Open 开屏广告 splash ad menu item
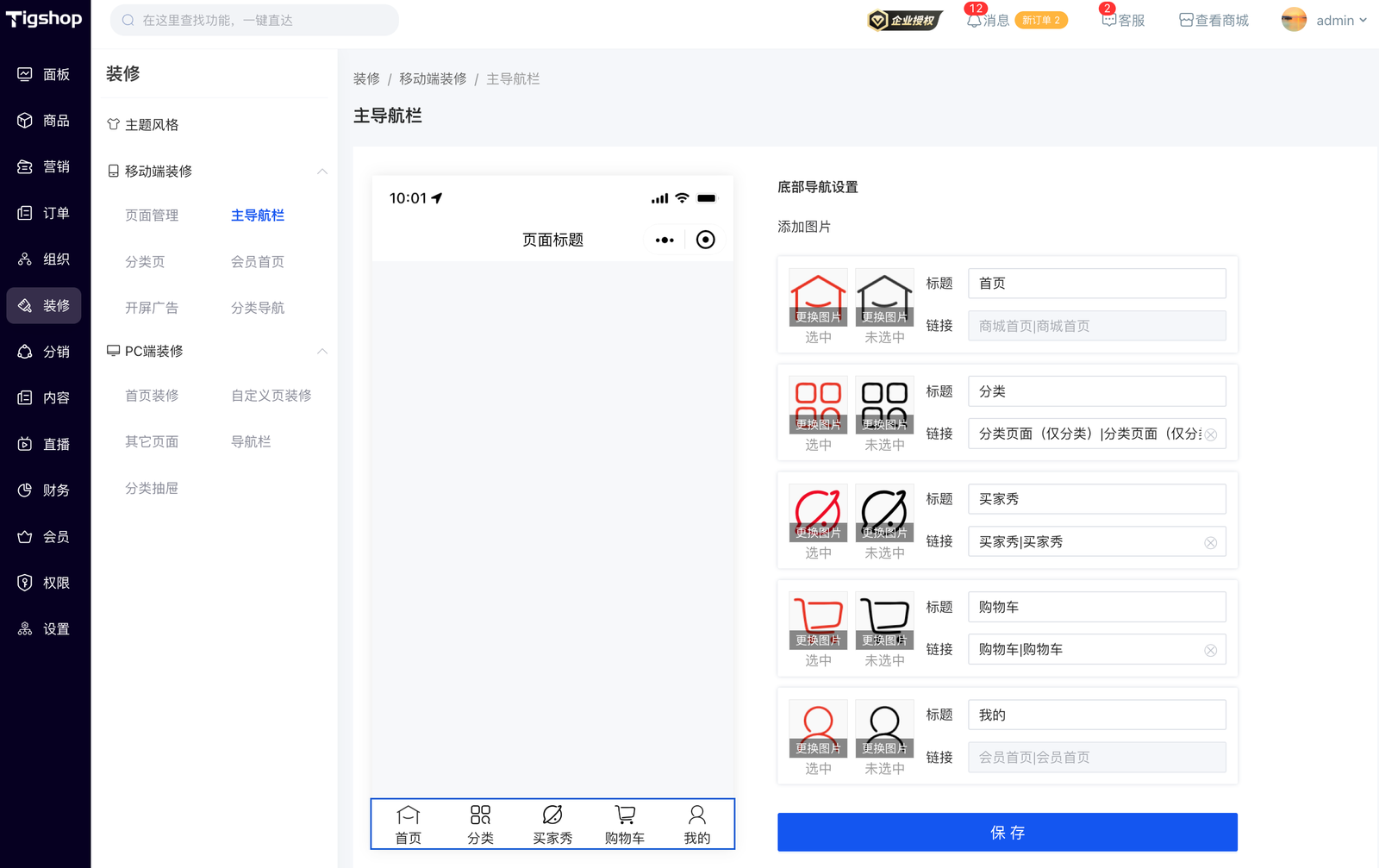Image resolution: width=1379 pixels, height=868 pixels. coord(152,308)
